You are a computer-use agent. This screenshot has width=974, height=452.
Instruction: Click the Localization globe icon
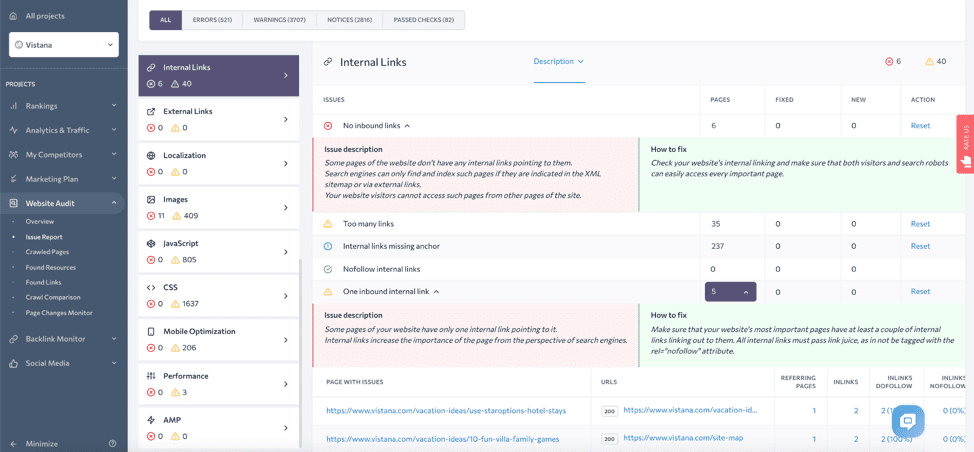coord(150,156)
